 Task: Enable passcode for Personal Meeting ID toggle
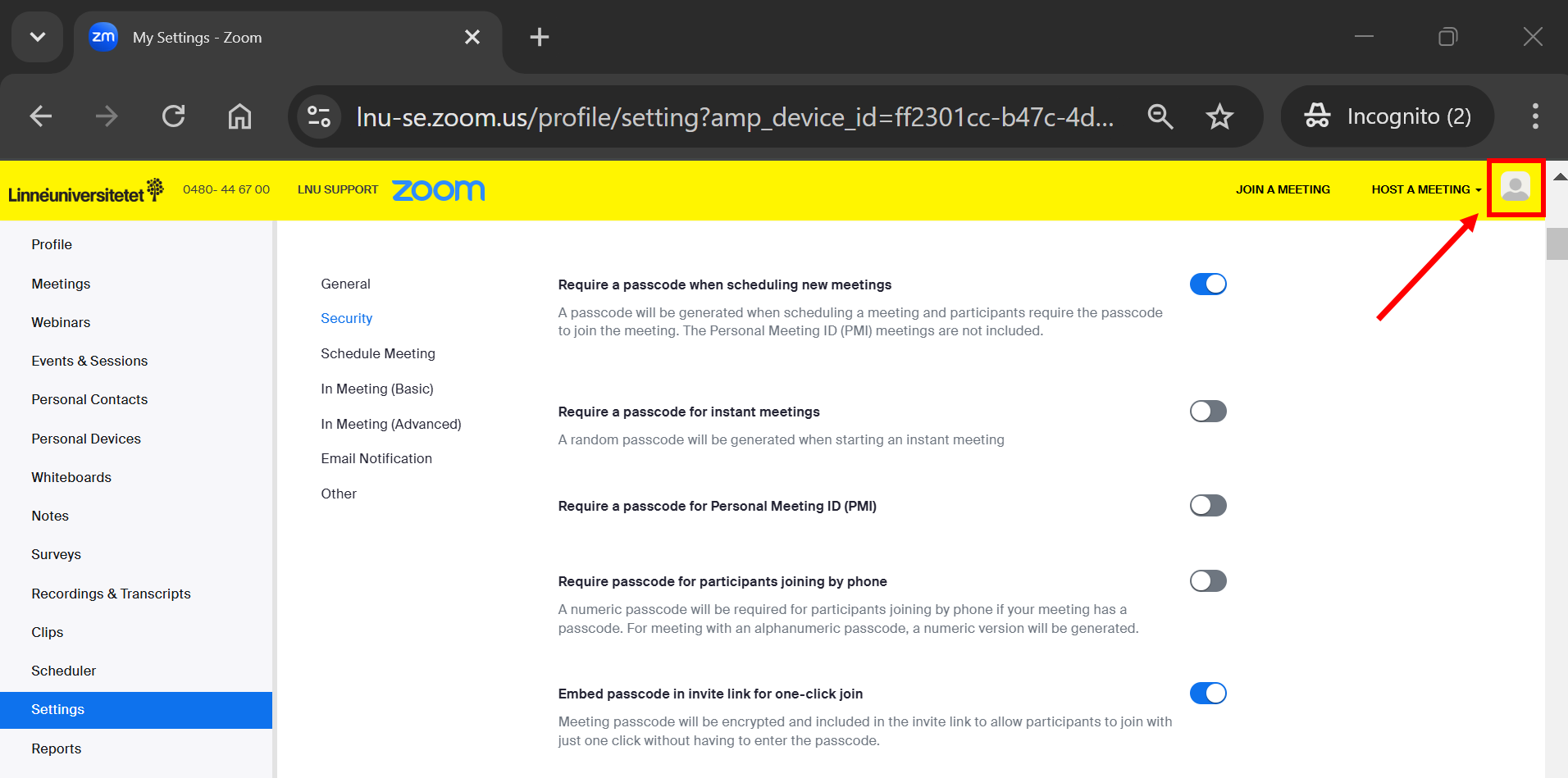click(1208, 505)
